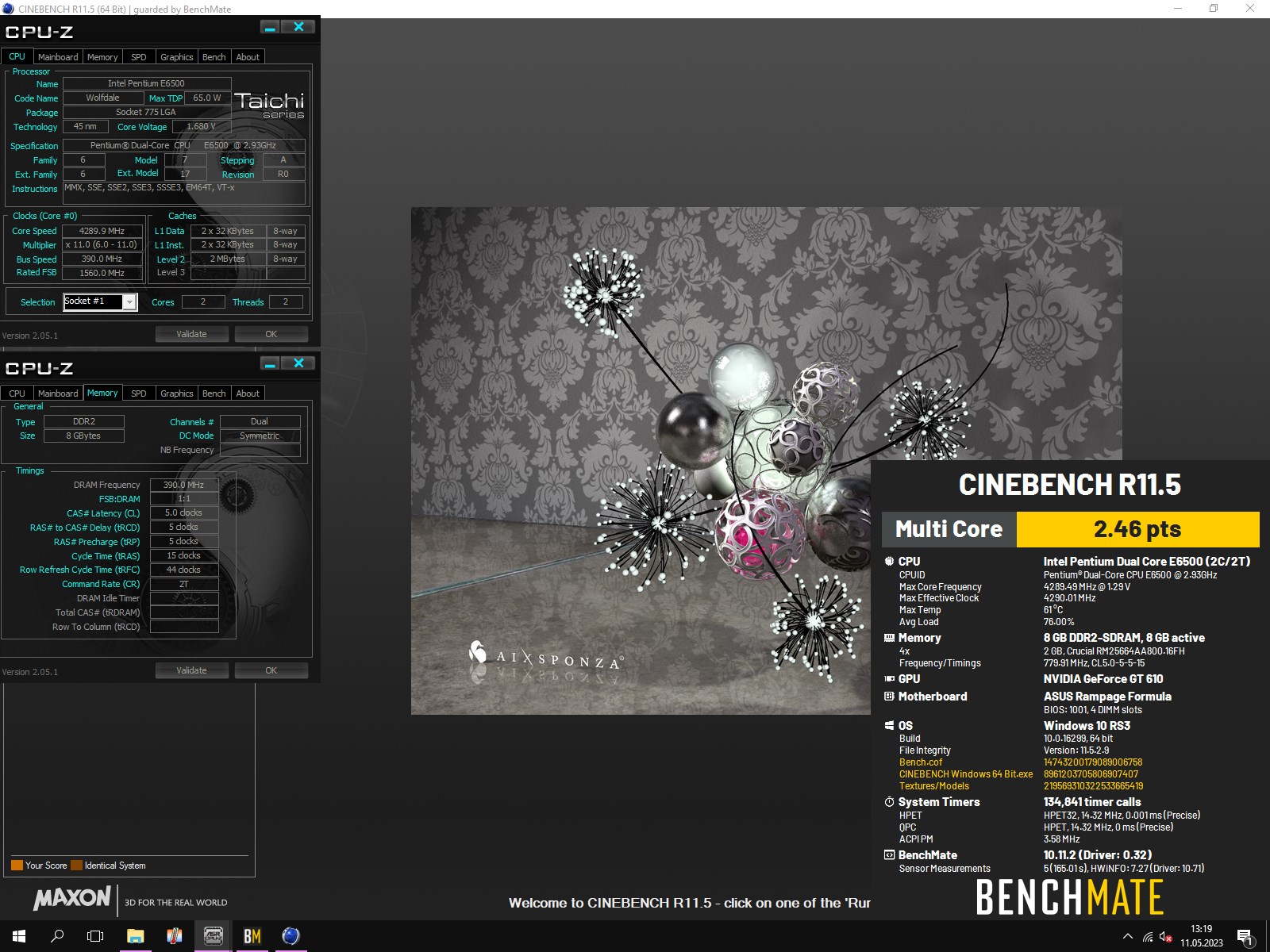
Task: Switch to BenchMate via BM taskbar icon
Action: coord(252,936)
